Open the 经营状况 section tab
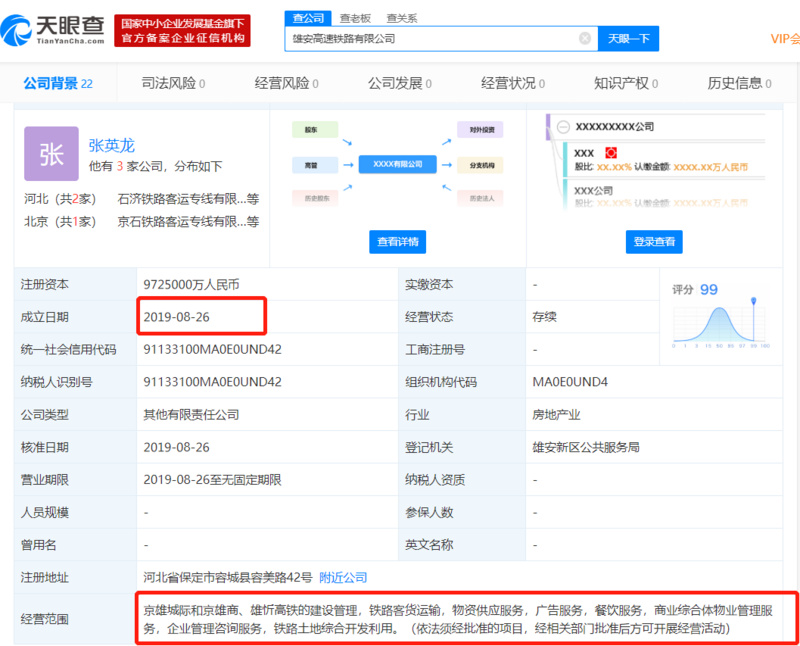Image resolution: width=800 pixels, height=646 pixels. click(510, 84)
